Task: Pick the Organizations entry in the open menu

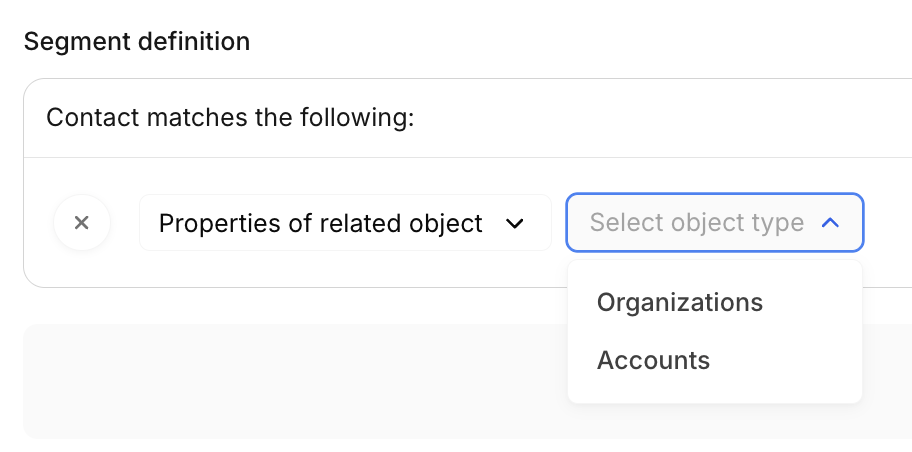Action: click(680, 302)
